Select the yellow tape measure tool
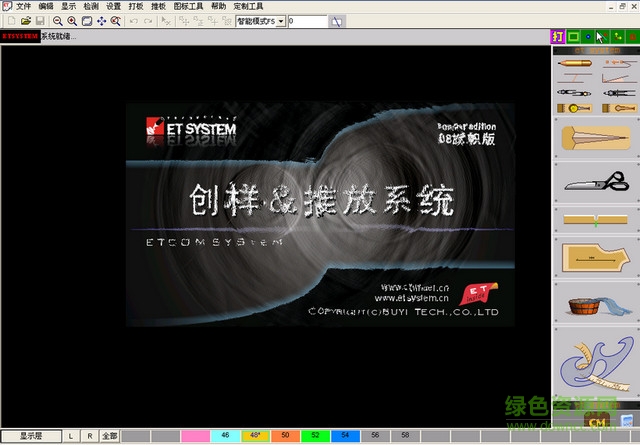This screenshot has width=640, height=445. click(575, 108)
